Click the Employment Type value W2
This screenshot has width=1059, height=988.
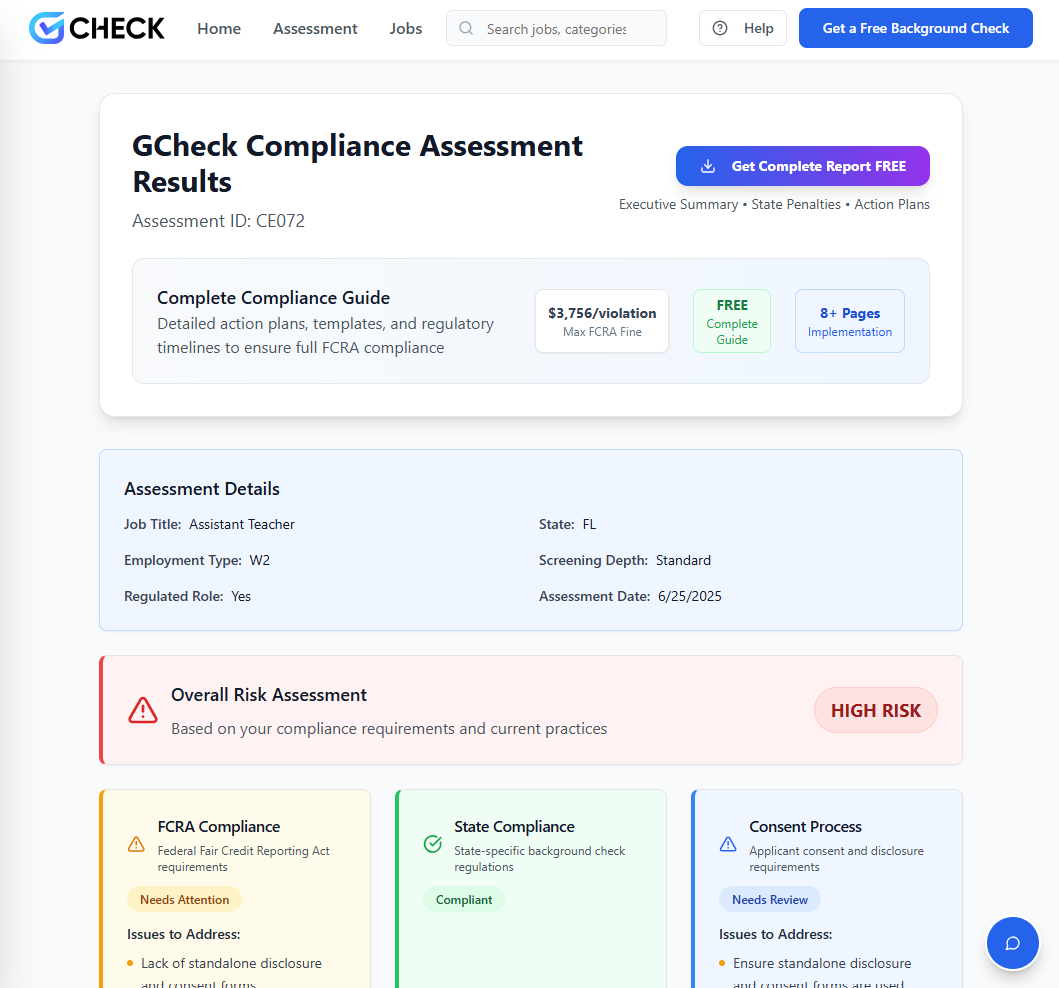(x=260, y=560)
